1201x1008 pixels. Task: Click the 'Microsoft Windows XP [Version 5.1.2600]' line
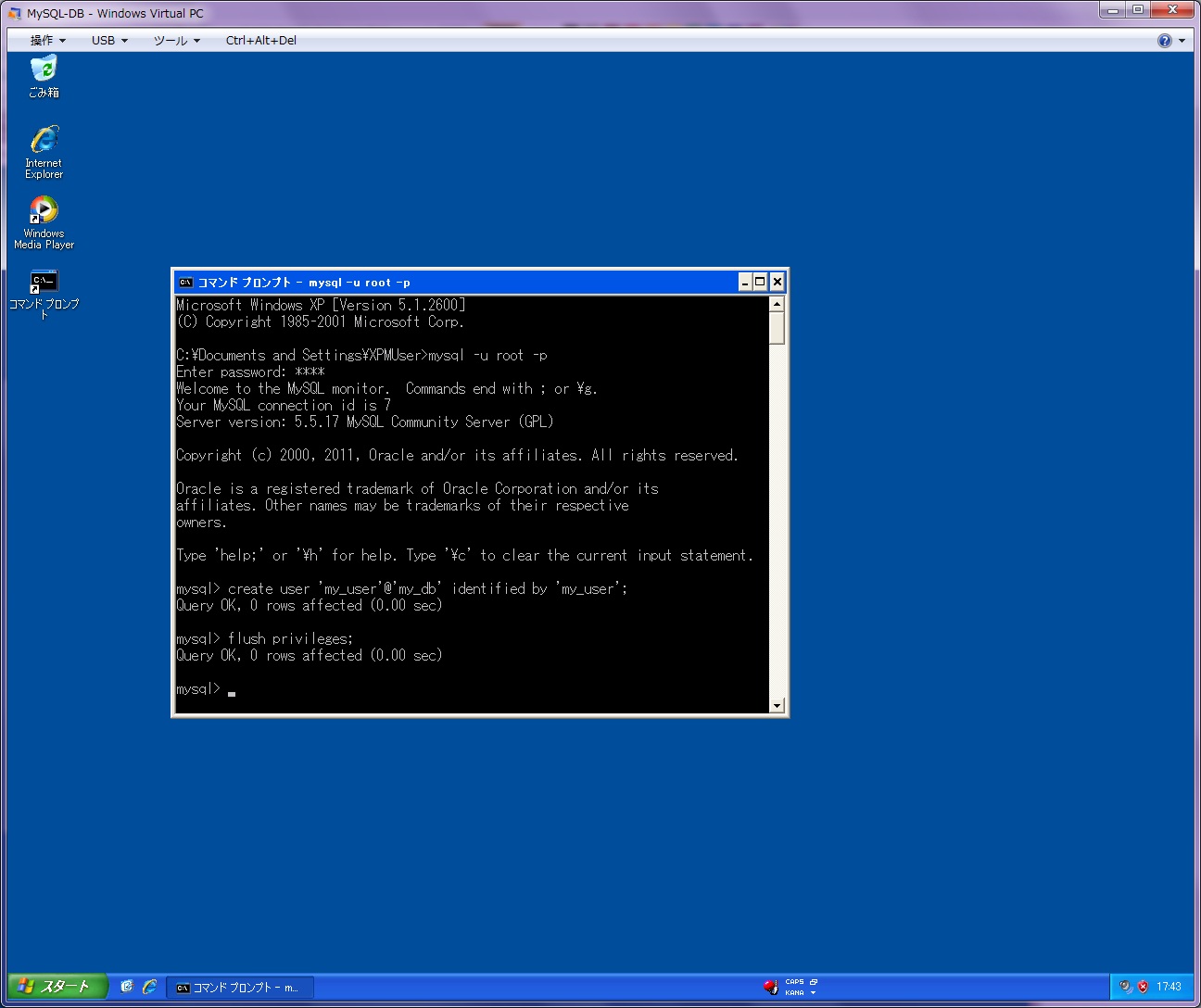[321, 305]
